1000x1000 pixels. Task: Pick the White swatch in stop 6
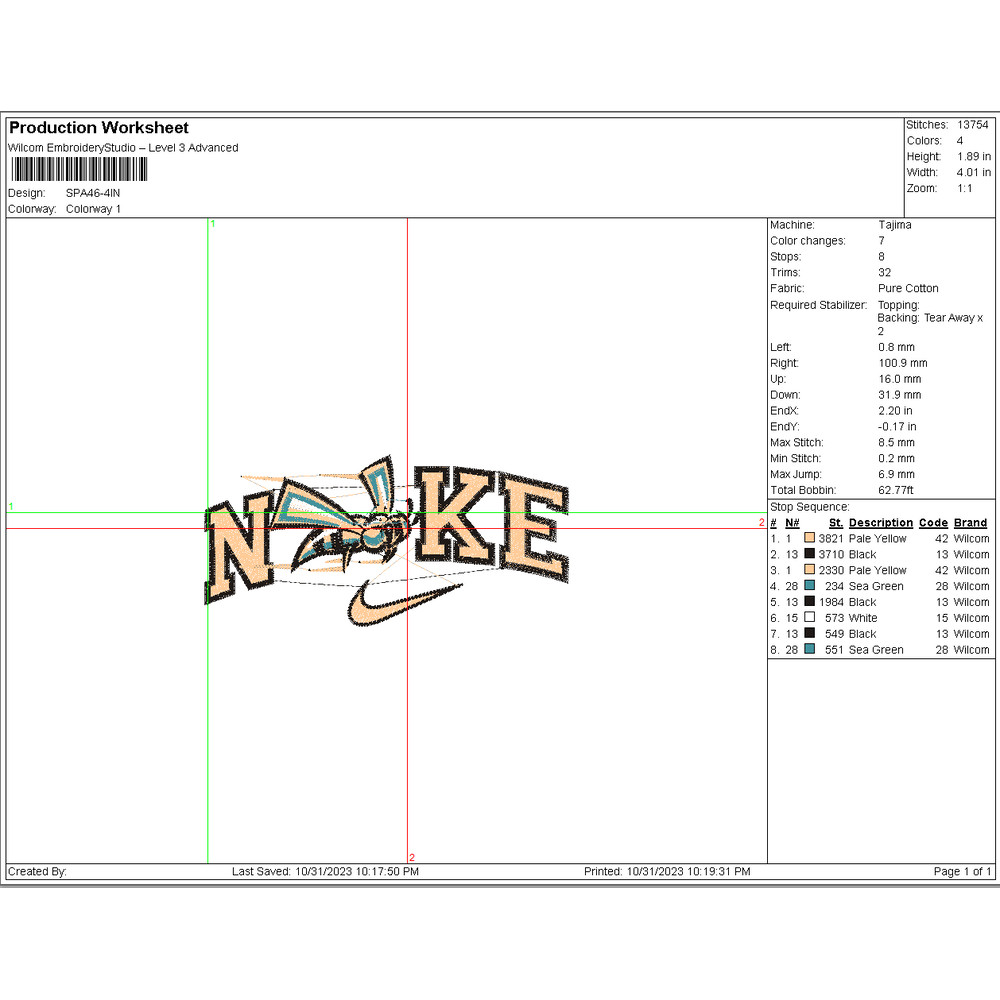pyautogui.click(x=809, y=618)
